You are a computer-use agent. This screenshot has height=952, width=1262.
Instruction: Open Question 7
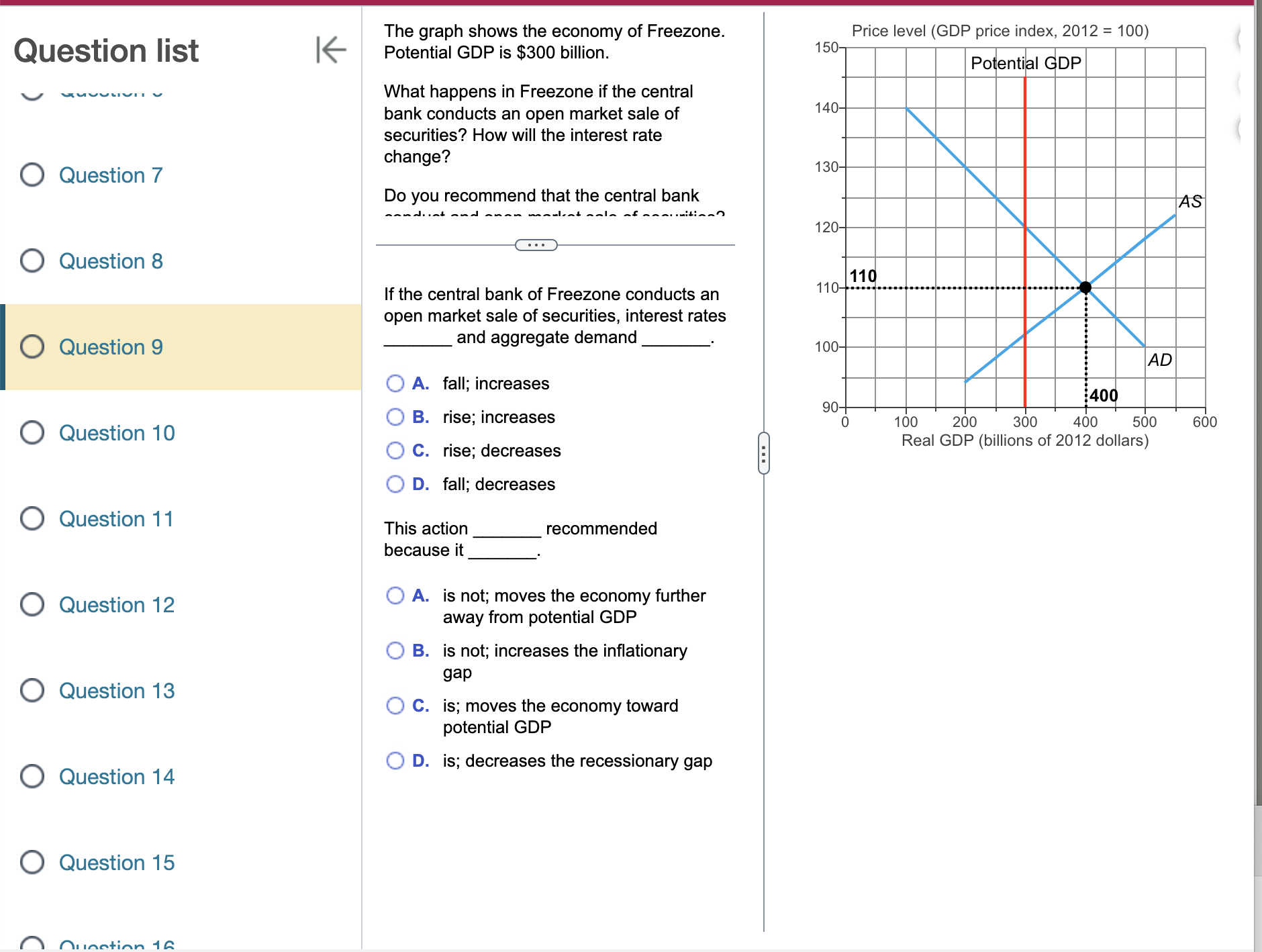[x=111, y=175]
